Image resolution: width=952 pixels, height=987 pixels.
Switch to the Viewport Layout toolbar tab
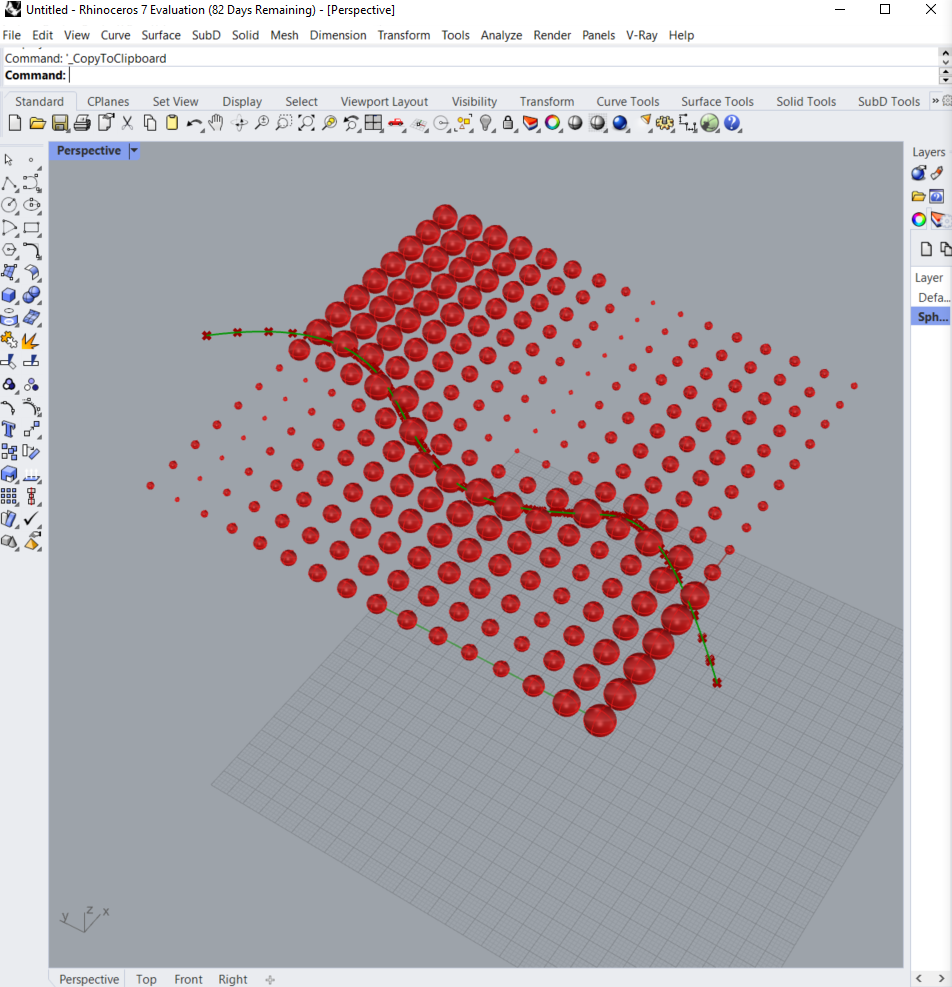coord(384,101)
